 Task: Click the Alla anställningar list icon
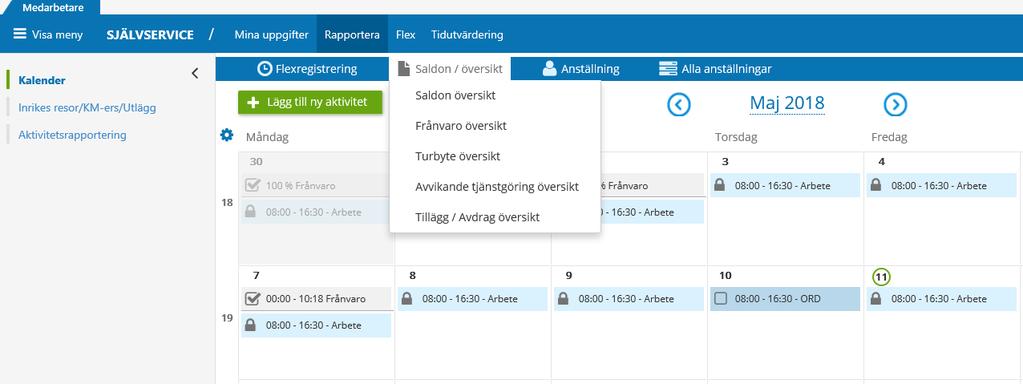click(x=667, y=68)
